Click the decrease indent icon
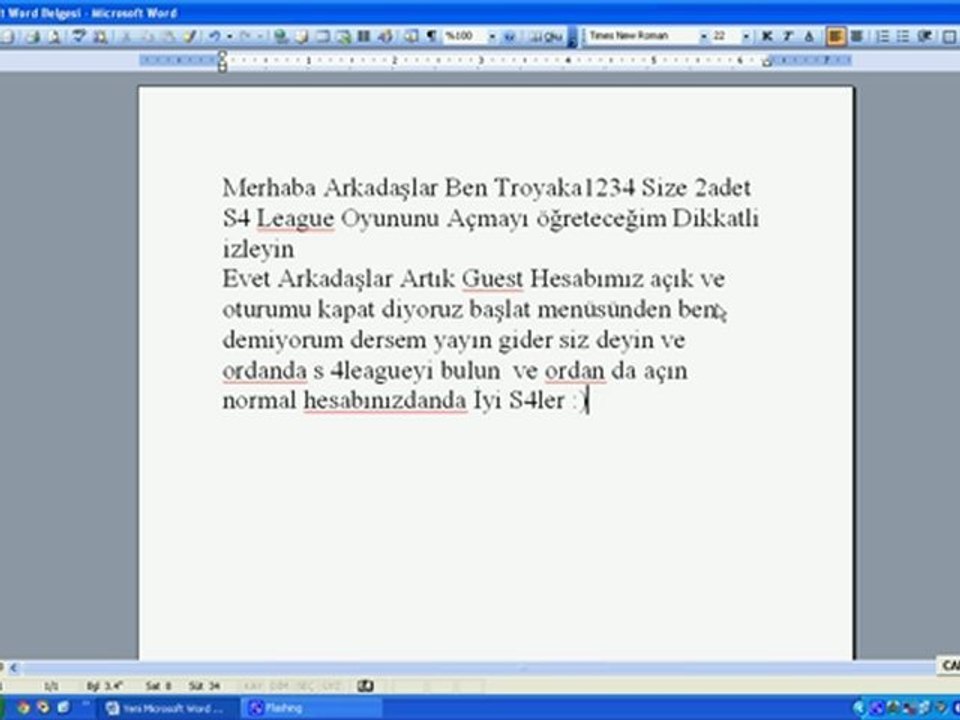The height and width of the screenshot is (720, 960). coord(925,37)
